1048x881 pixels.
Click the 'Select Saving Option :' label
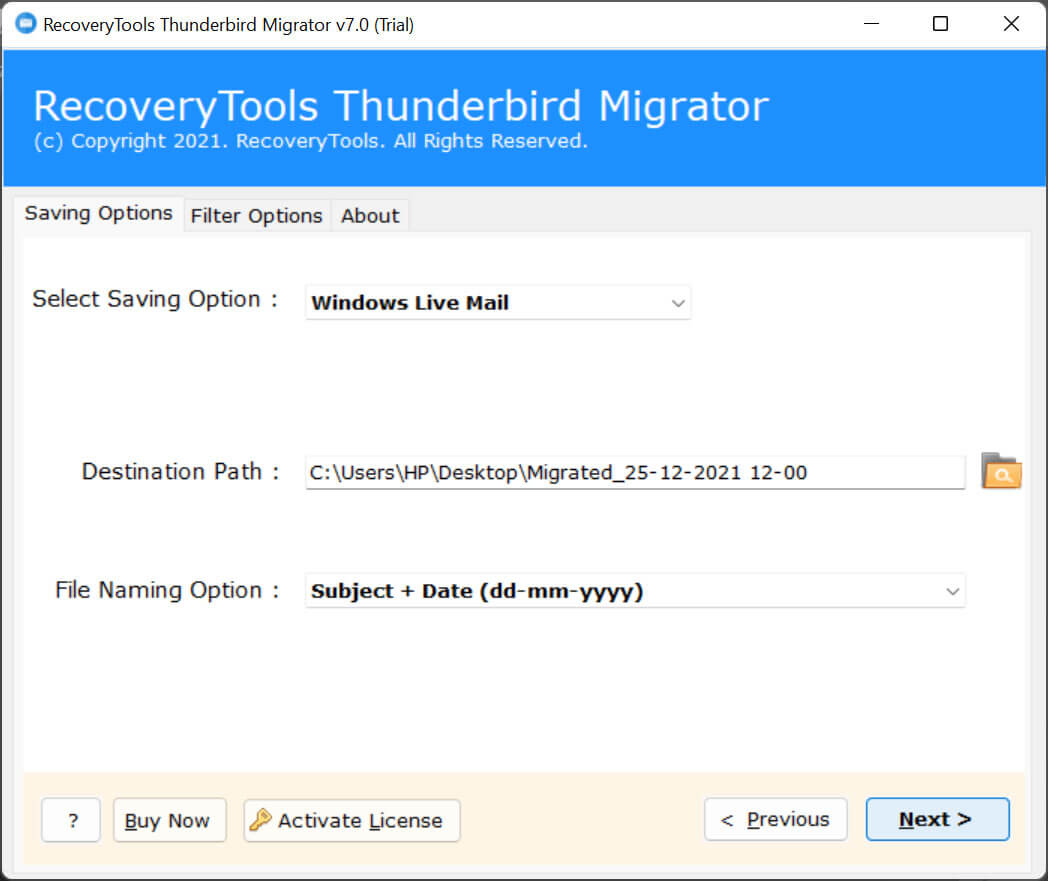tap(155, 299)
